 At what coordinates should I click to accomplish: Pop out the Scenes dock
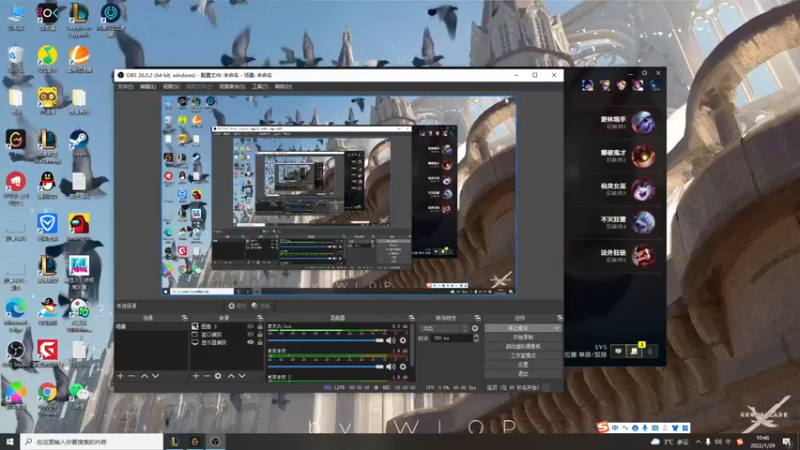185,318
